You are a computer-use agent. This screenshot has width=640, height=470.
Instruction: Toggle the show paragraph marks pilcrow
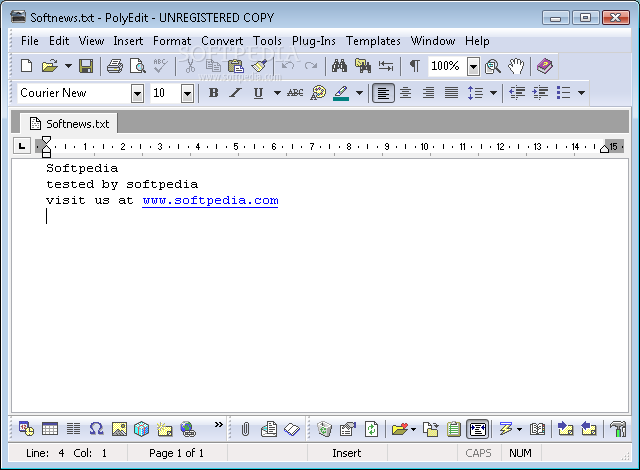pos(415,66)
